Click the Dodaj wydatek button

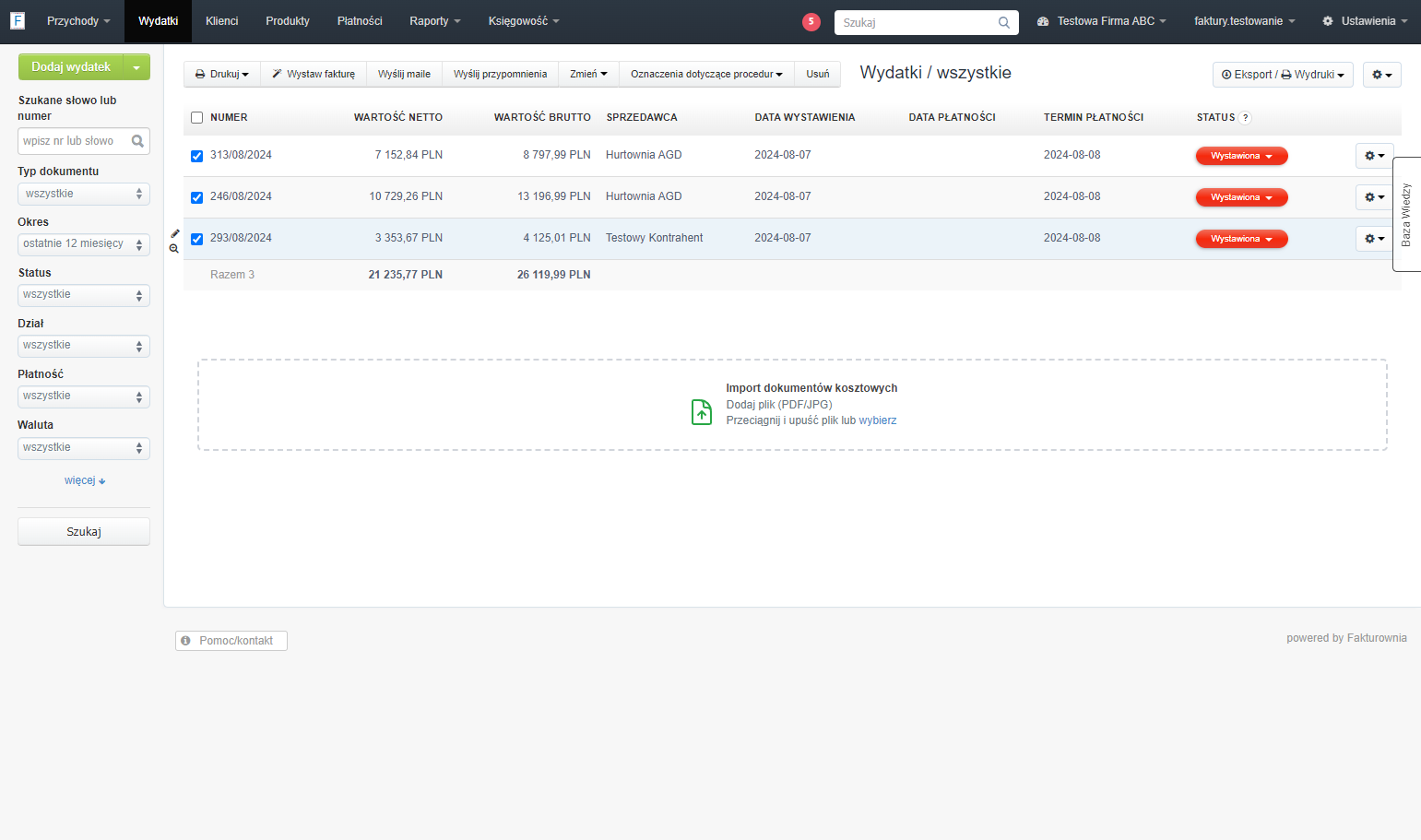[71, 67]
